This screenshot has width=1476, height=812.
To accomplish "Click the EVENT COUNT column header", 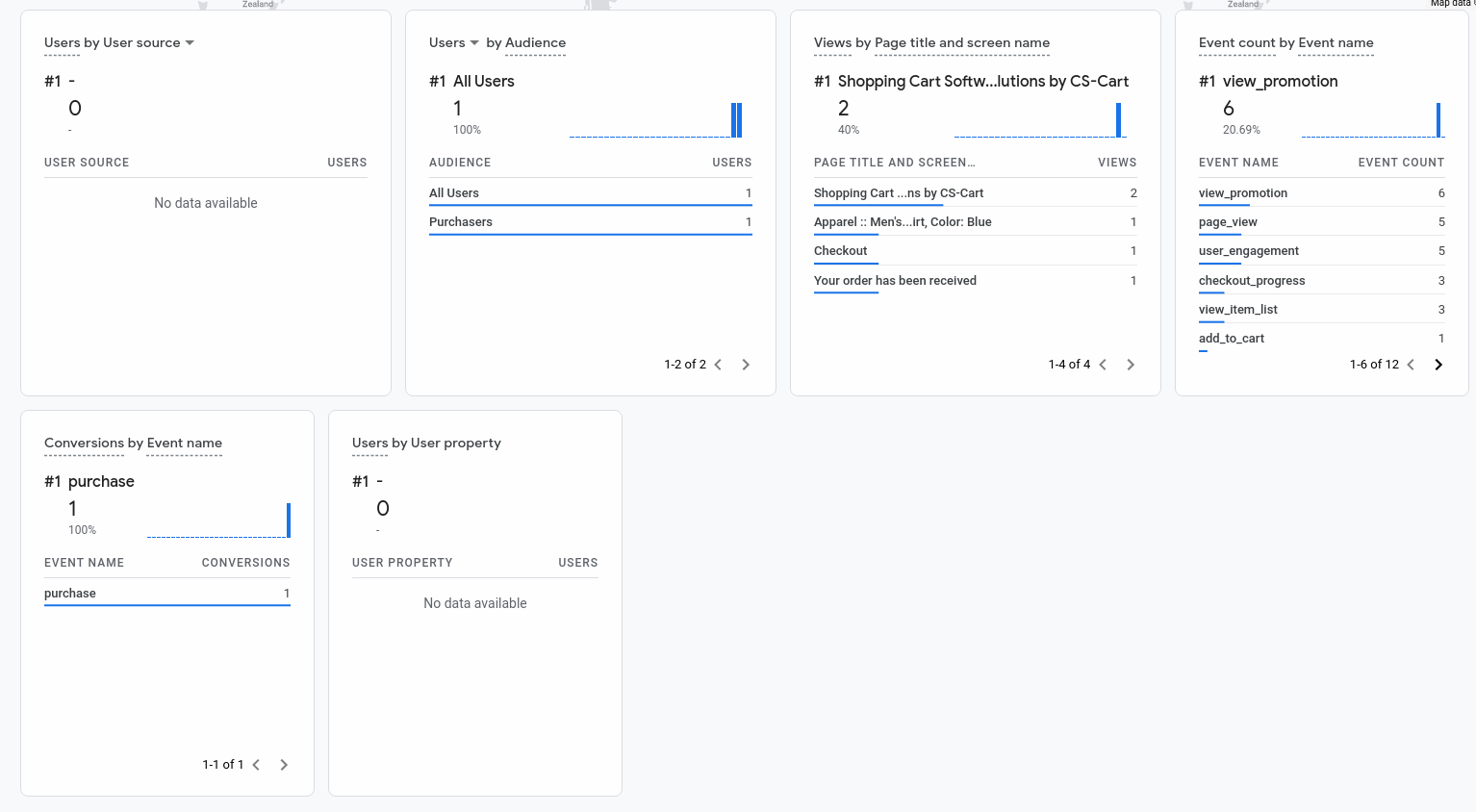I will [1401, 163].
